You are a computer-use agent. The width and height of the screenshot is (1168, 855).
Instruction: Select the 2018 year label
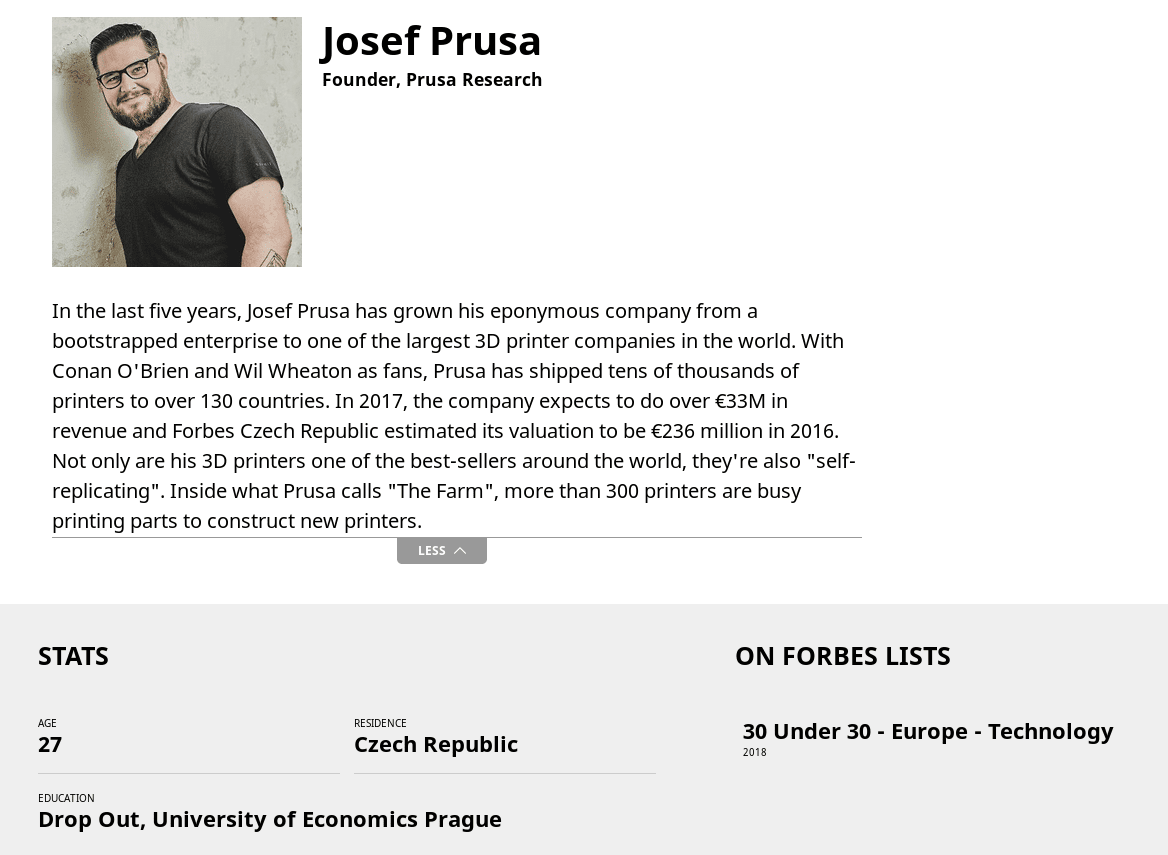pyautogui.click(x=754, y=750)
